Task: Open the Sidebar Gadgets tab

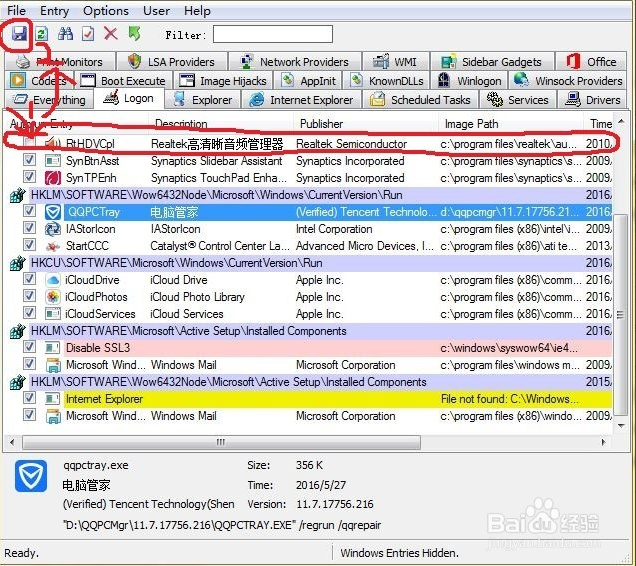Action: tap(492, 62)
